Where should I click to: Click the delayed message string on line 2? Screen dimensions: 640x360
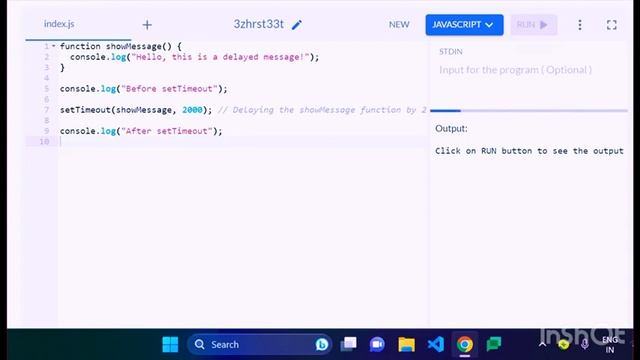coord(220,57)
